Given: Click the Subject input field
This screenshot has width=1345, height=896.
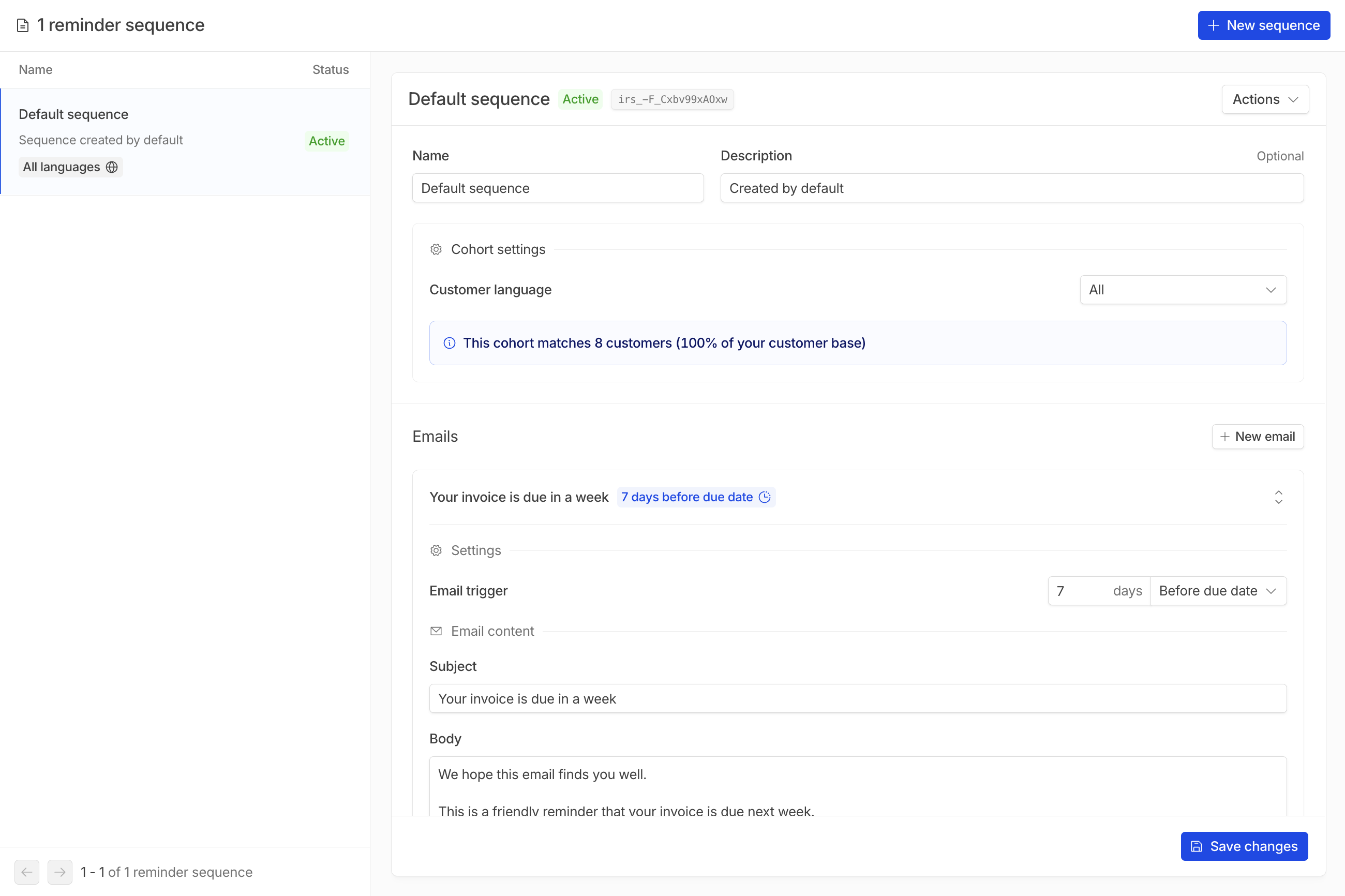Looking at the screenshot, I should point(858,698).
